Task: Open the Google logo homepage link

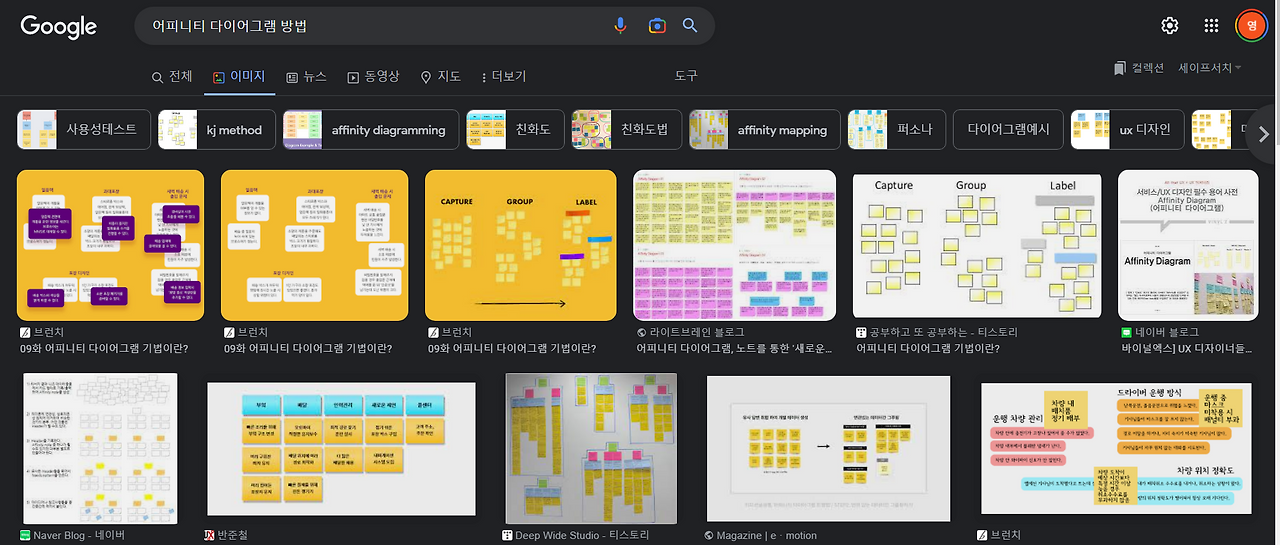Action: 58,27
